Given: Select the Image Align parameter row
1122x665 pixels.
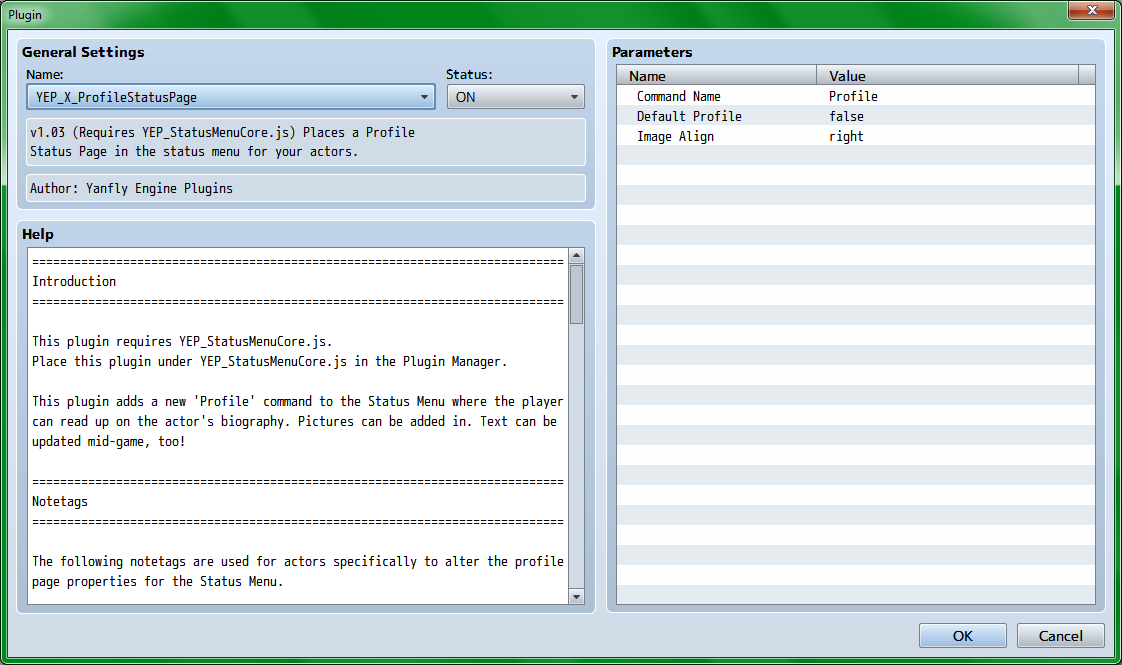Looking at the screenshot, I should point(856,136).
